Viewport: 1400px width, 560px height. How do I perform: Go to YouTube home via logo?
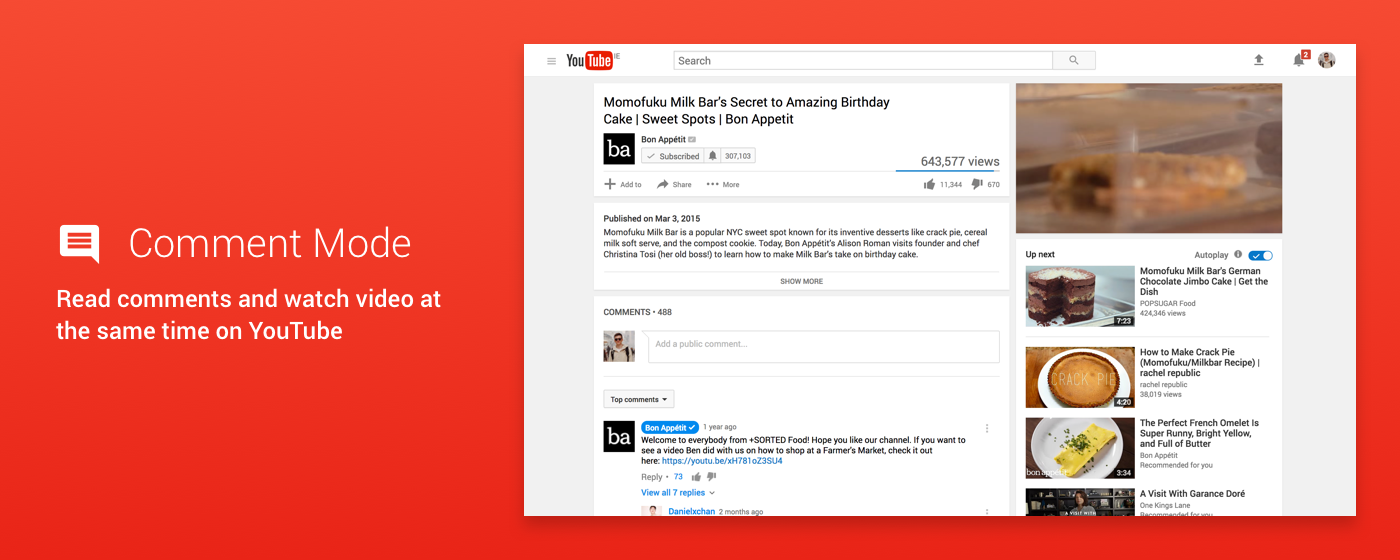coord(591,61)
